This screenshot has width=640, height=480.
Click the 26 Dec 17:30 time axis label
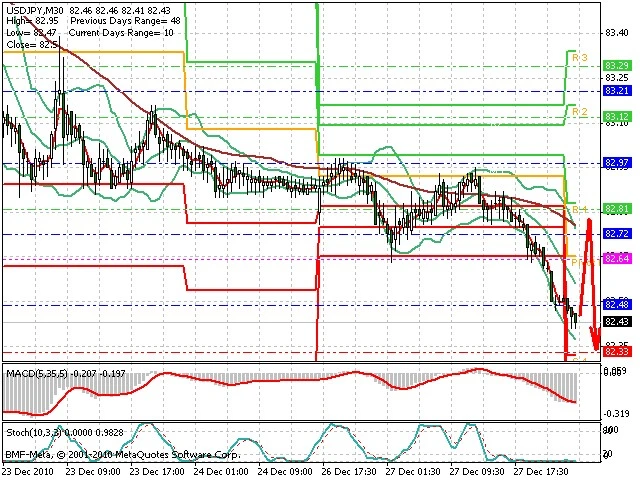click(x=349, y=471)
